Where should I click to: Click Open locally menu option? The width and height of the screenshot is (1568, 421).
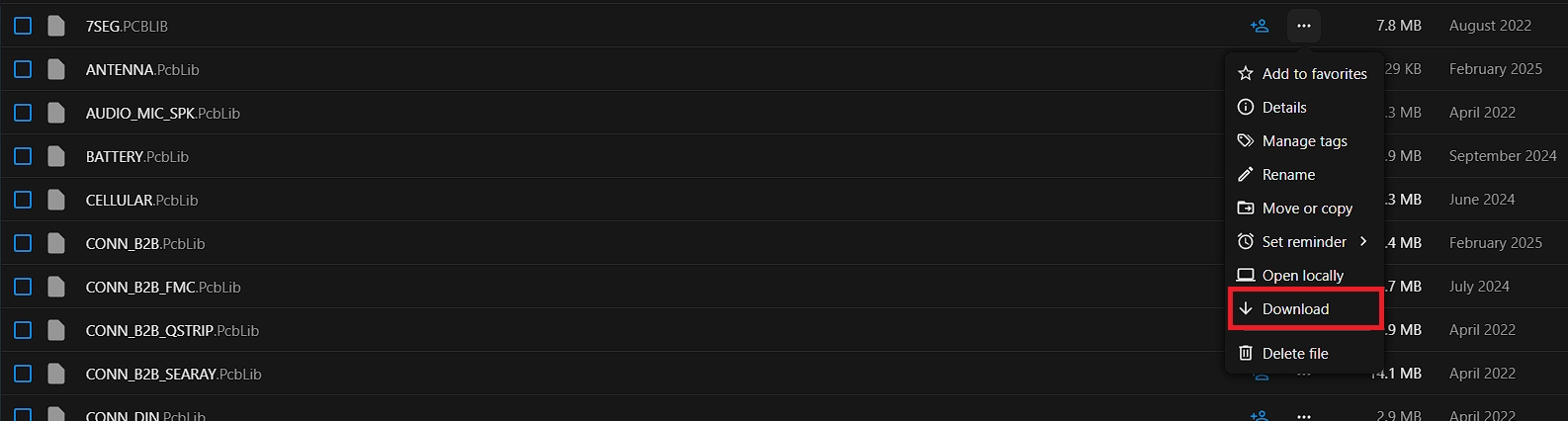1302,276
